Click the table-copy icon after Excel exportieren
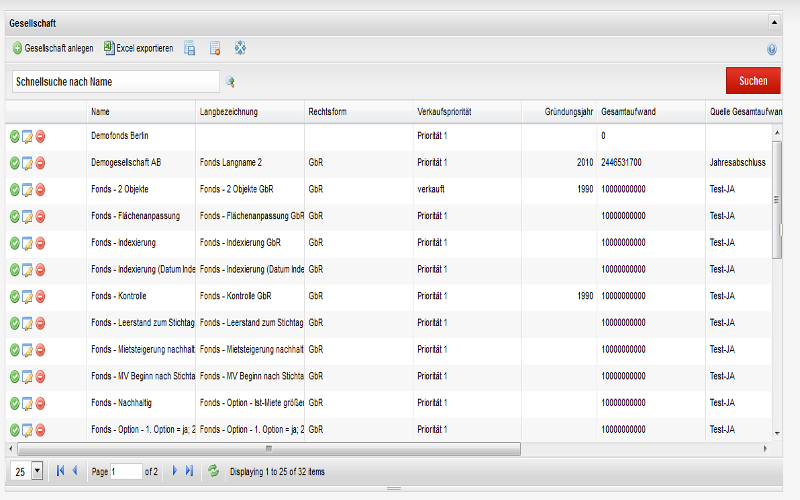This screenshot has height=500, width=800. pos(189,48)
